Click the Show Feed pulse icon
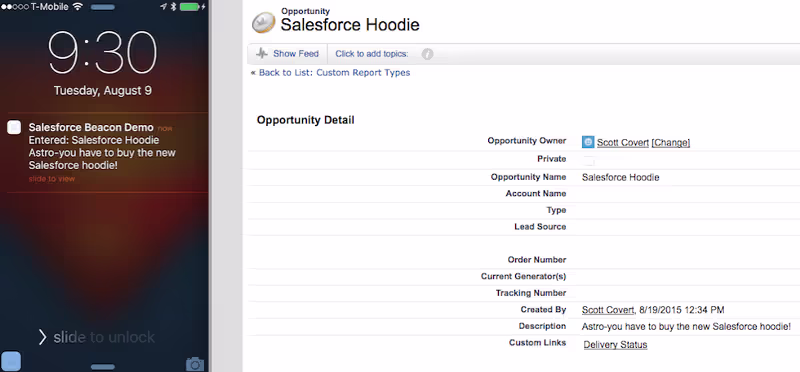This screenshot has height=372, width=800. pyautogui.click(x=262, y=54)
